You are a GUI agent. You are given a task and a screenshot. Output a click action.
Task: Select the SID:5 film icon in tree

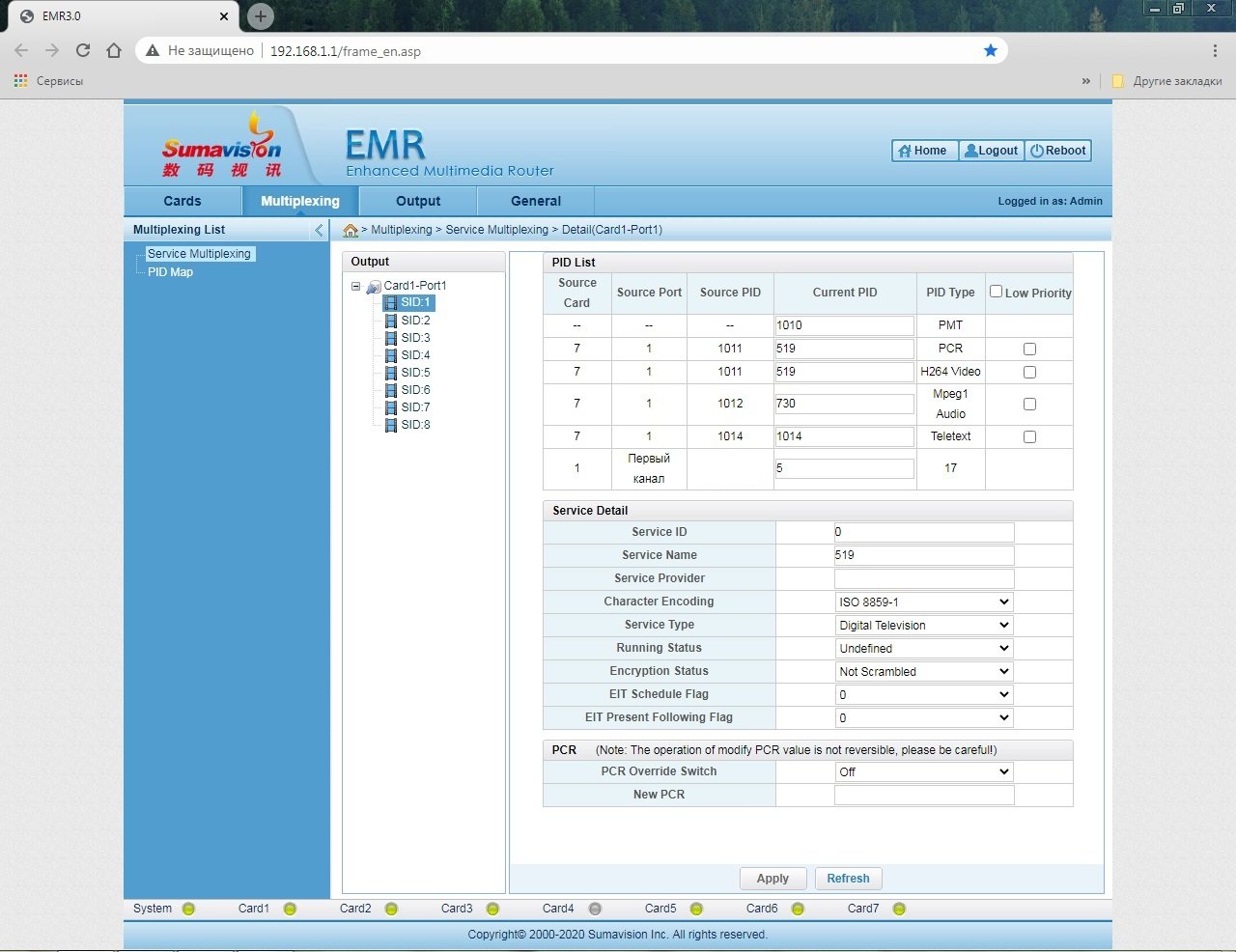click(x=391, y=373)
